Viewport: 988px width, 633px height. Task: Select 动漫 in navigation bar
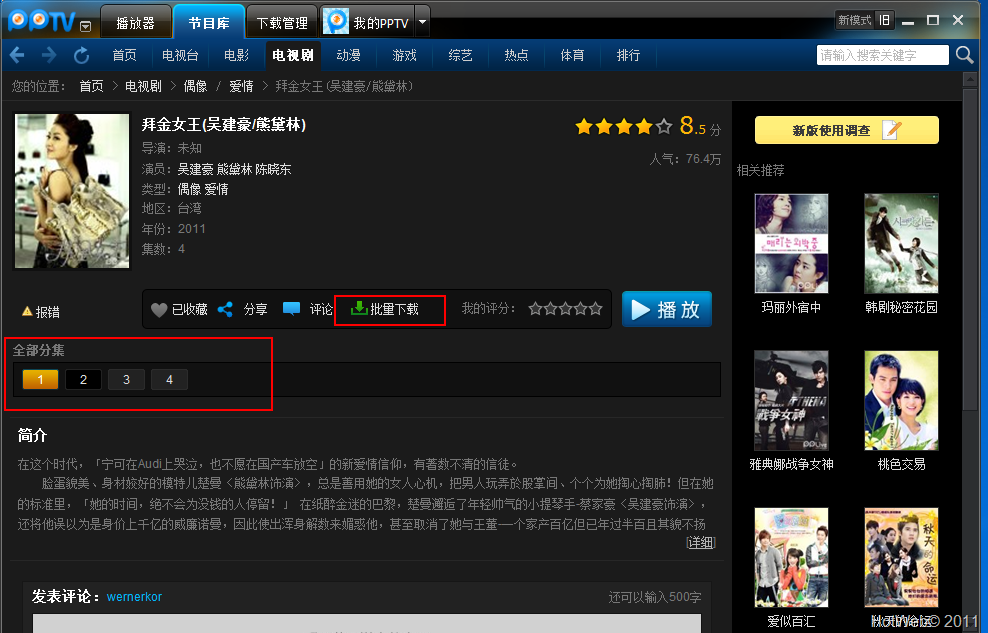point(348,55)
